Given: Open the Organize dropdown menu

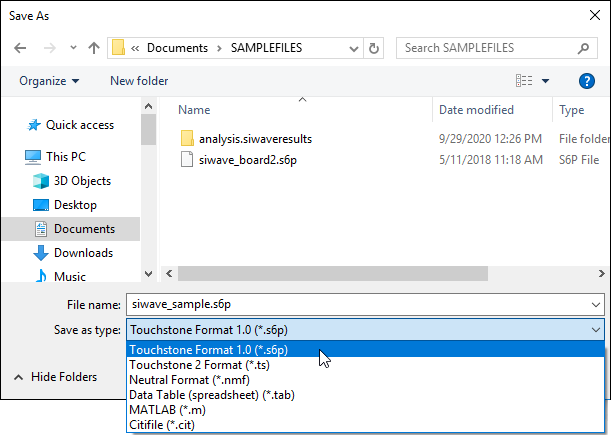Looking at the screenshot, I should pos(55,81).
